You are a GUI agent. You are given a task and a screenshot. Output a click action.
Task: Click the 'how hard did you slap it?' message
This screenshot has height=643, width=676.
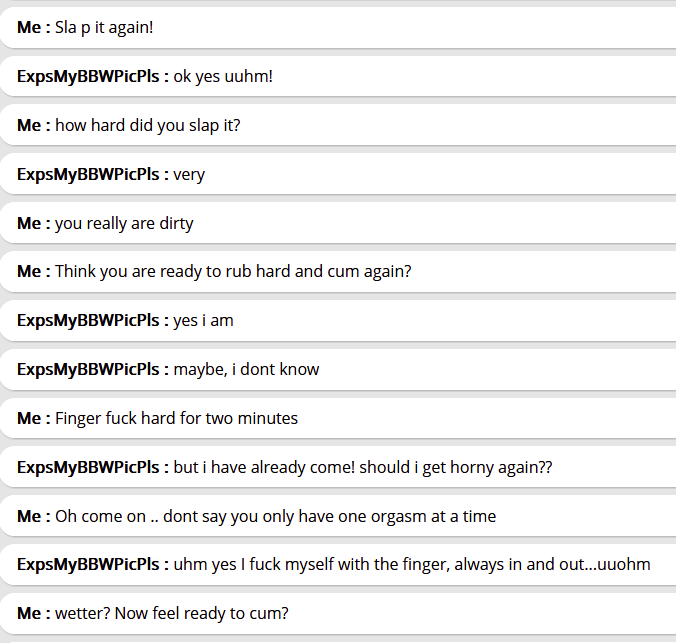tap(147, 125)
